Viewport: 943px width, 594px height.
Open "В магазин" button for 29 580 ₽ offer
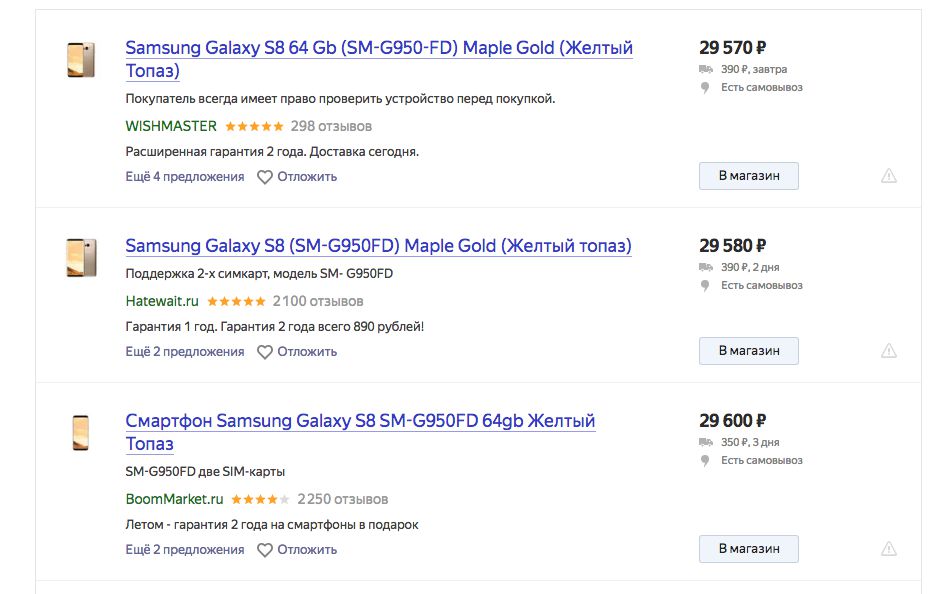coord(749,351)
